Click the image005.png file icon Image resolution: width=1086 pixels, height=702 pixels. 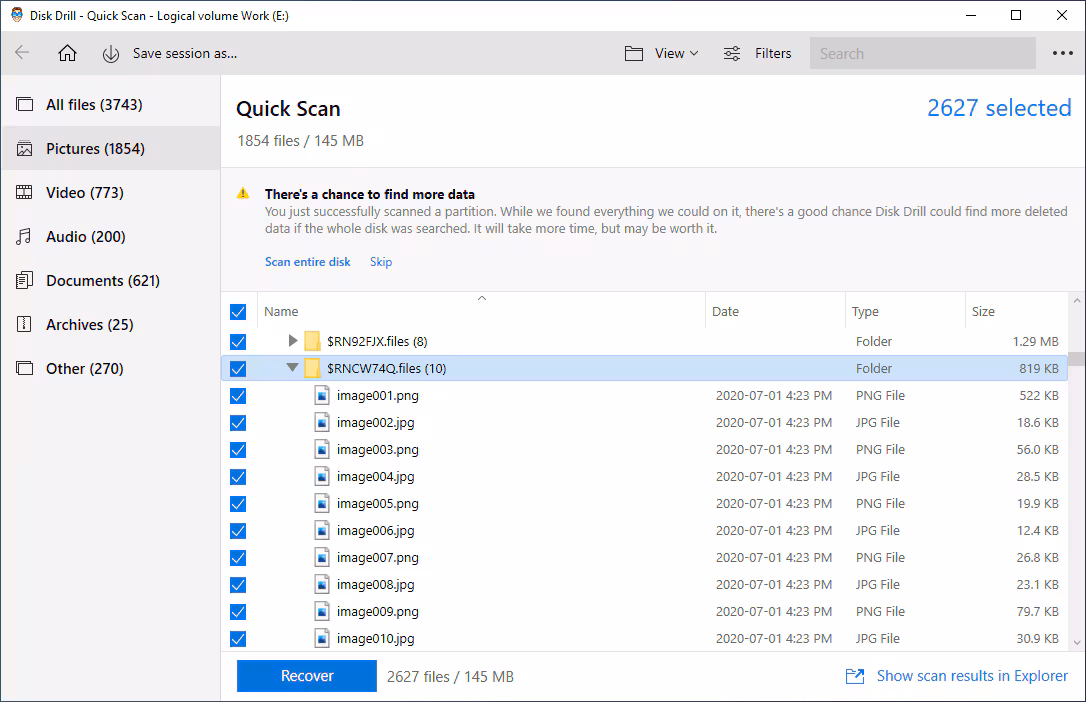[322, 503]
